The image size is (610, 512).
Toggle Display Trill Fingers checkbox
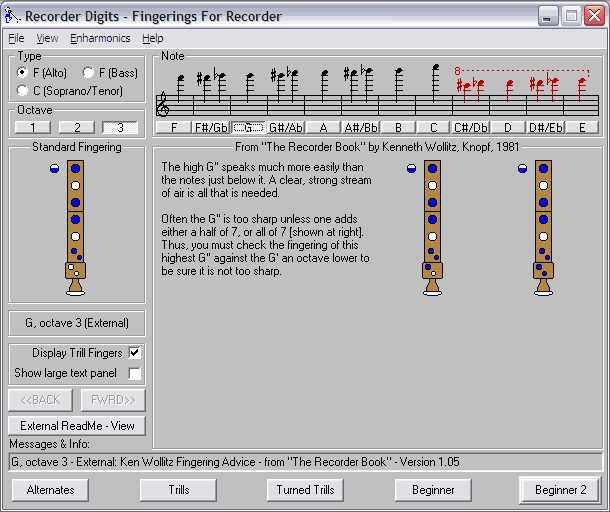[x=135, y=353]
